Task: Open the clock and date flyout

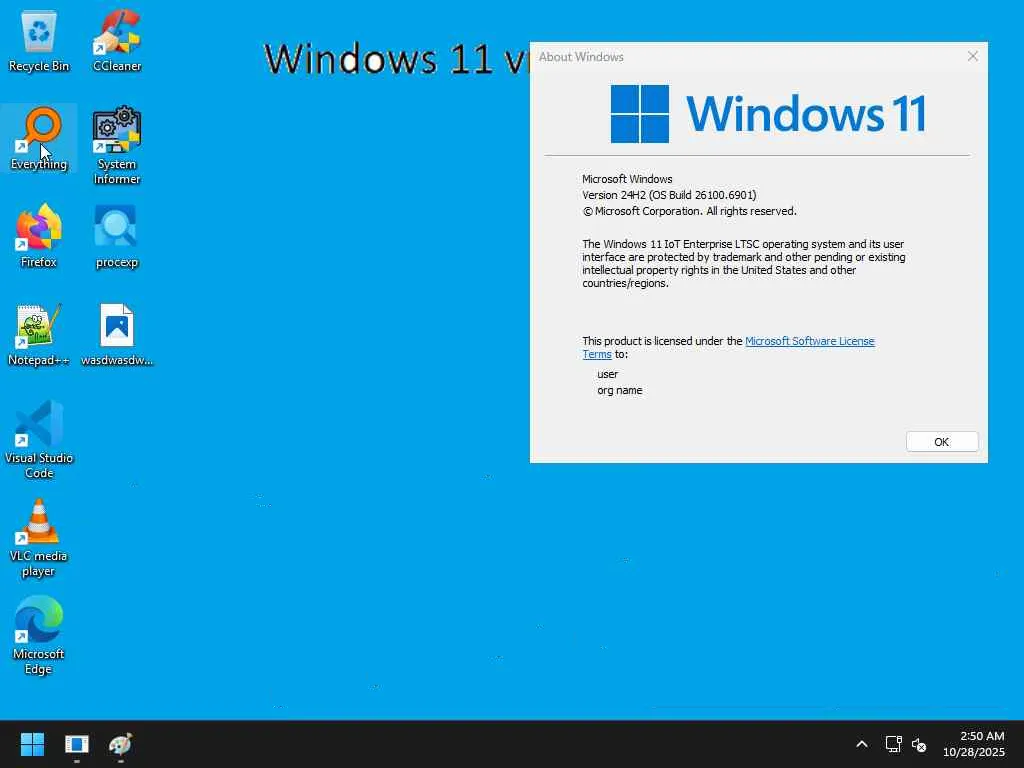Action: (x=974, y=744)
